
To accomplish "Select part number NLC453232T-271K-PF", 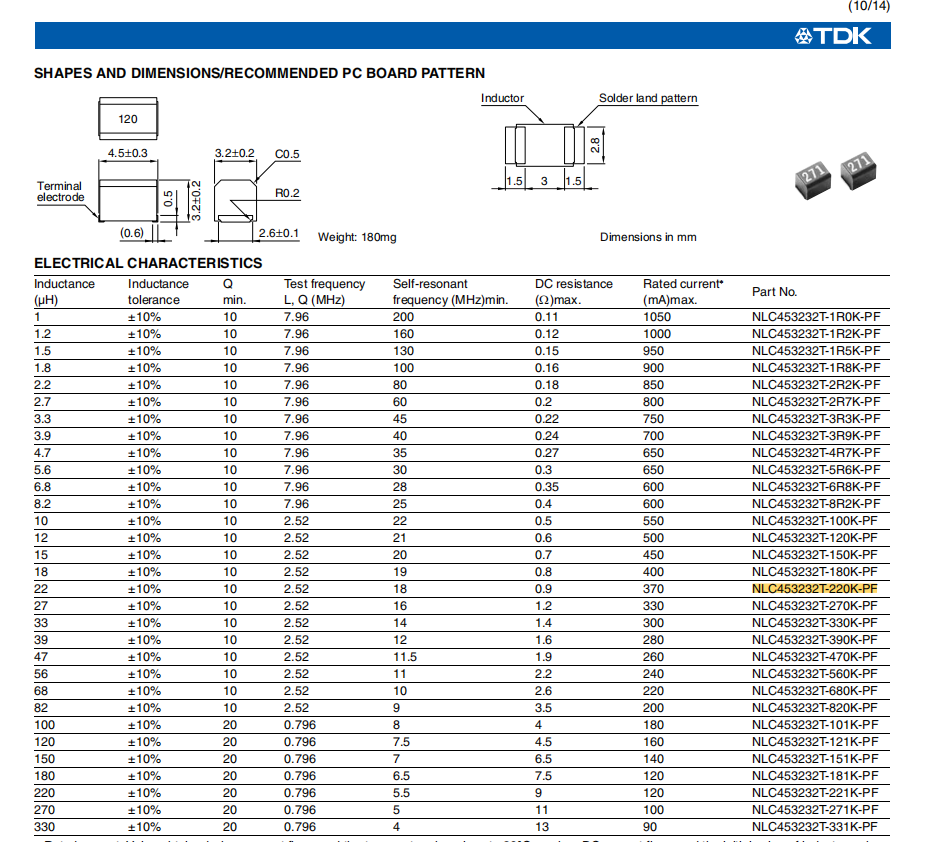I will point(814,810).
